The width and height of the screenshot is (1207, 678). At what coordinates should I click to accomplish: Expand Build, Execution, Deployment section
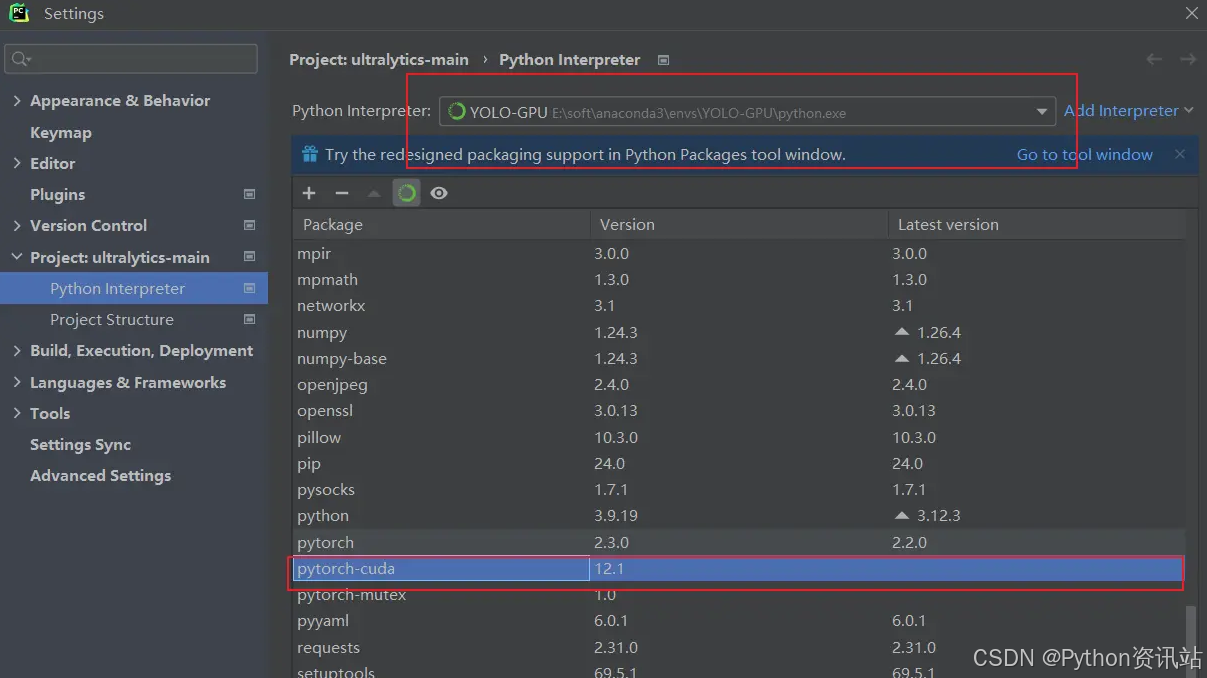[x=16, y=351]
